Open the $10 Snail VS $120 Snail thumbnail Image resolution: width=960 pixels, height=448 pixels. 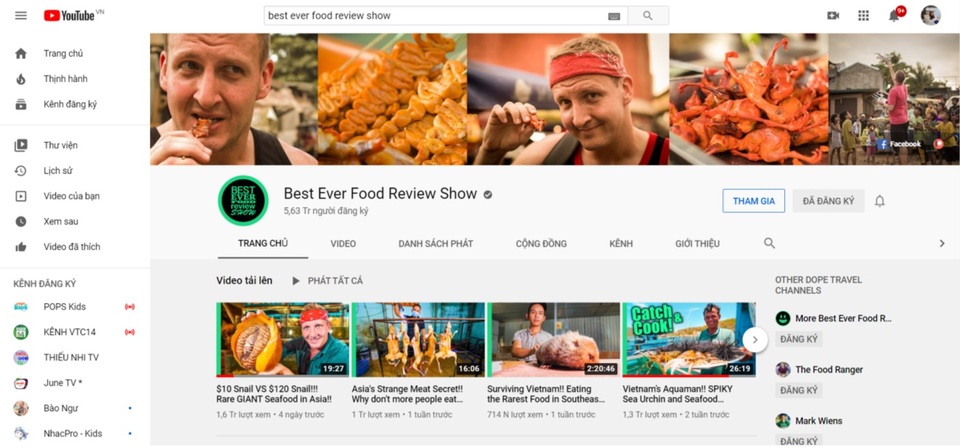[282, 339]
